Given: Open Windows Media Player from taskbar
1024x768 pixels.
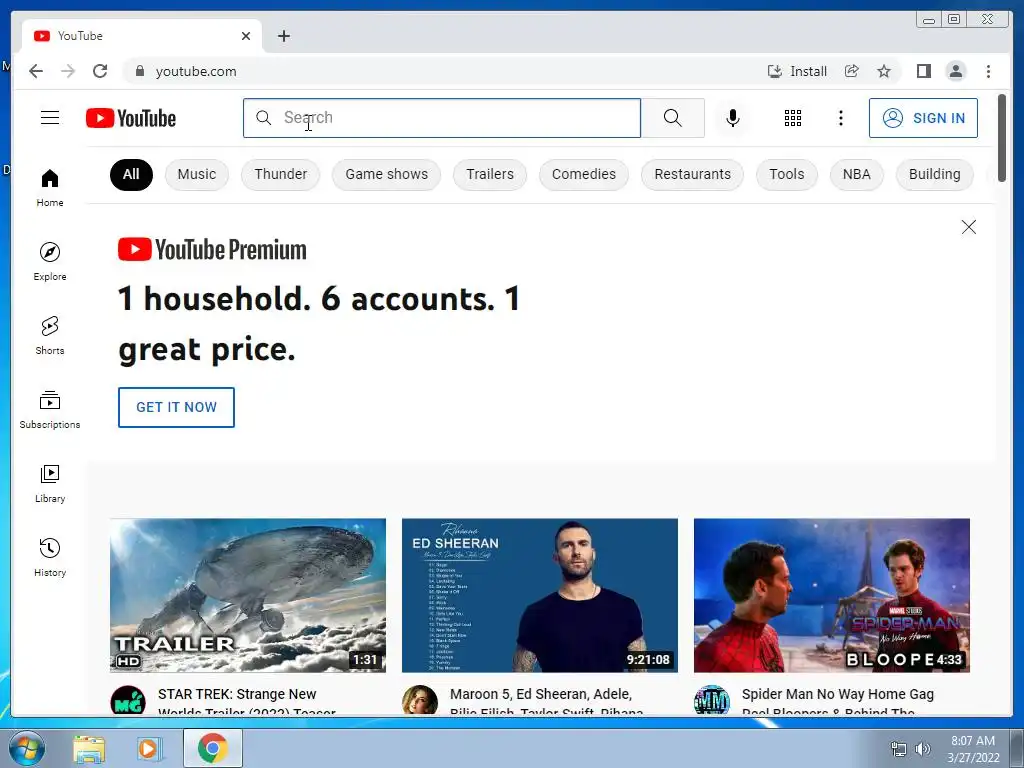Looking at the screenshot, I should coord(148,748).
